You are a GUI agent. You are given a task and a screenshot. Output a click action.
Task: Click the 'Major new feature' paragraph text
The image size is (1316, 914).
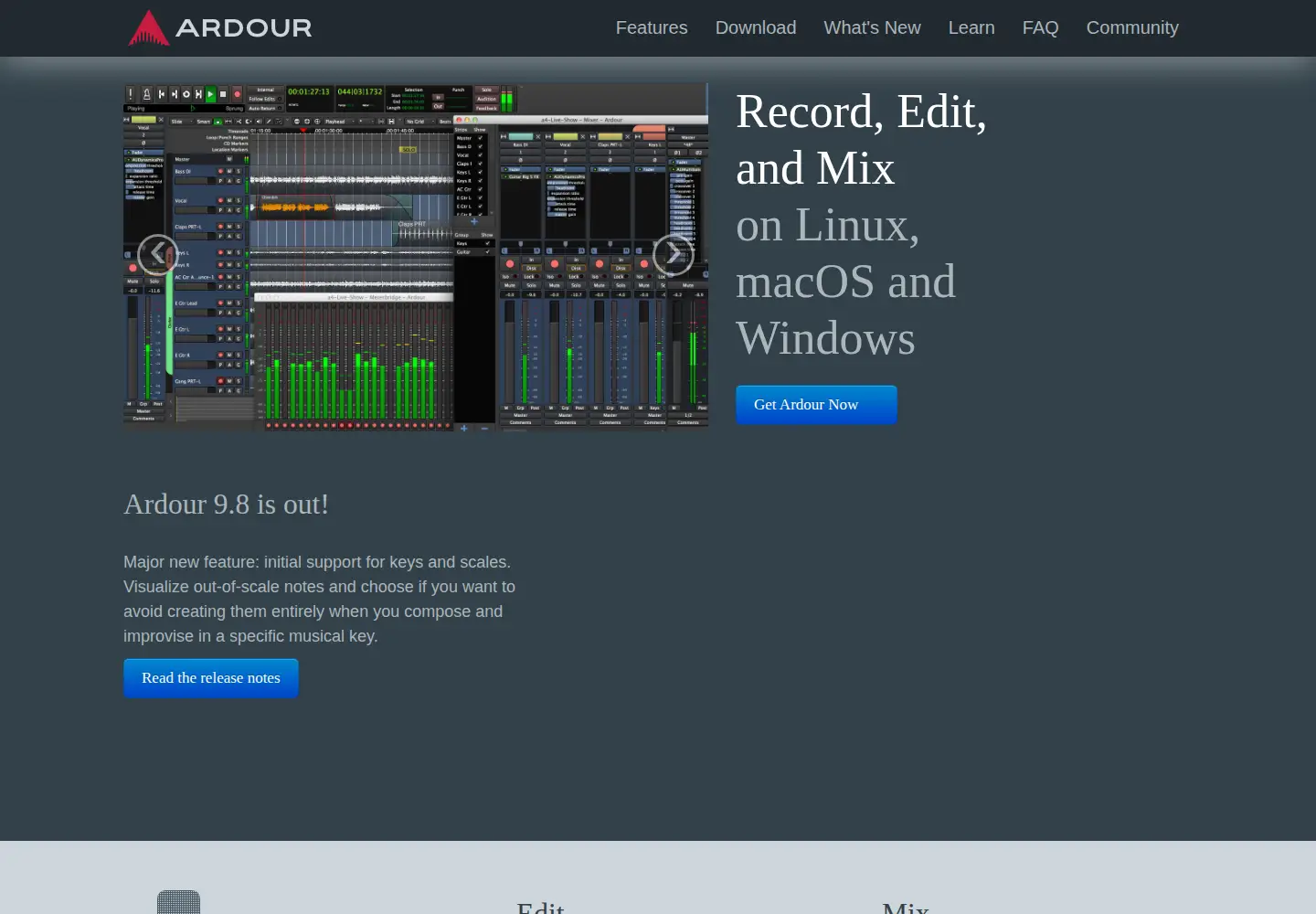[x=320, y=599]
